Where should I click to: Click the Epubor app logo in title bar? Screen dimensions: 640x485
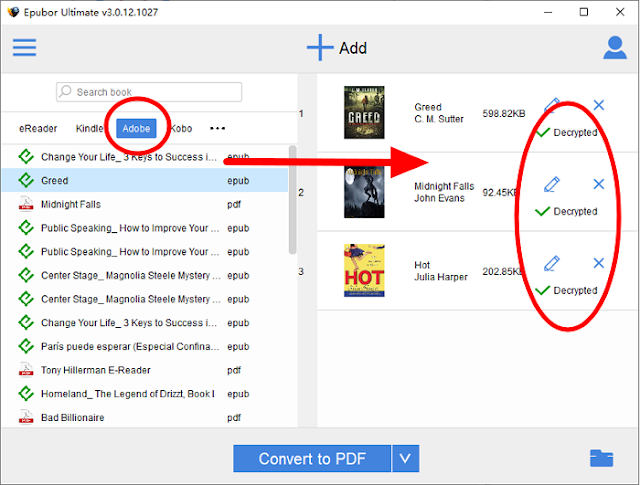[x=13, y=12]
